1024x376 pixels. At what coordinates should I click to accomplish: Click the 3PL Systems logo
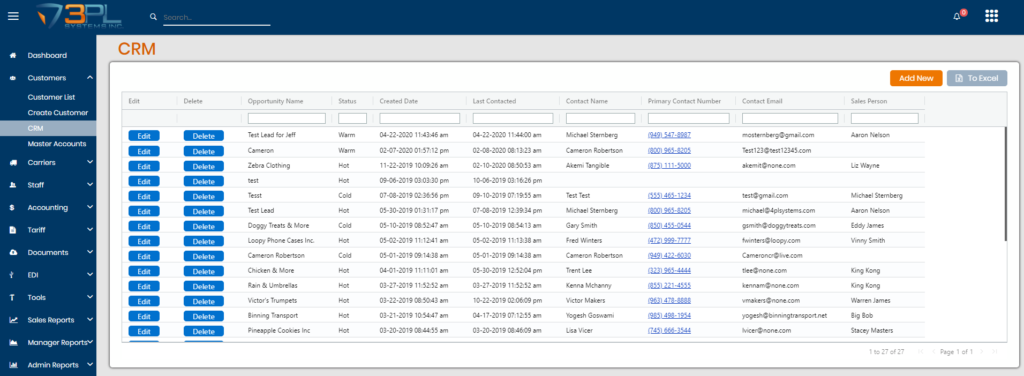click(x=79, y=16)
